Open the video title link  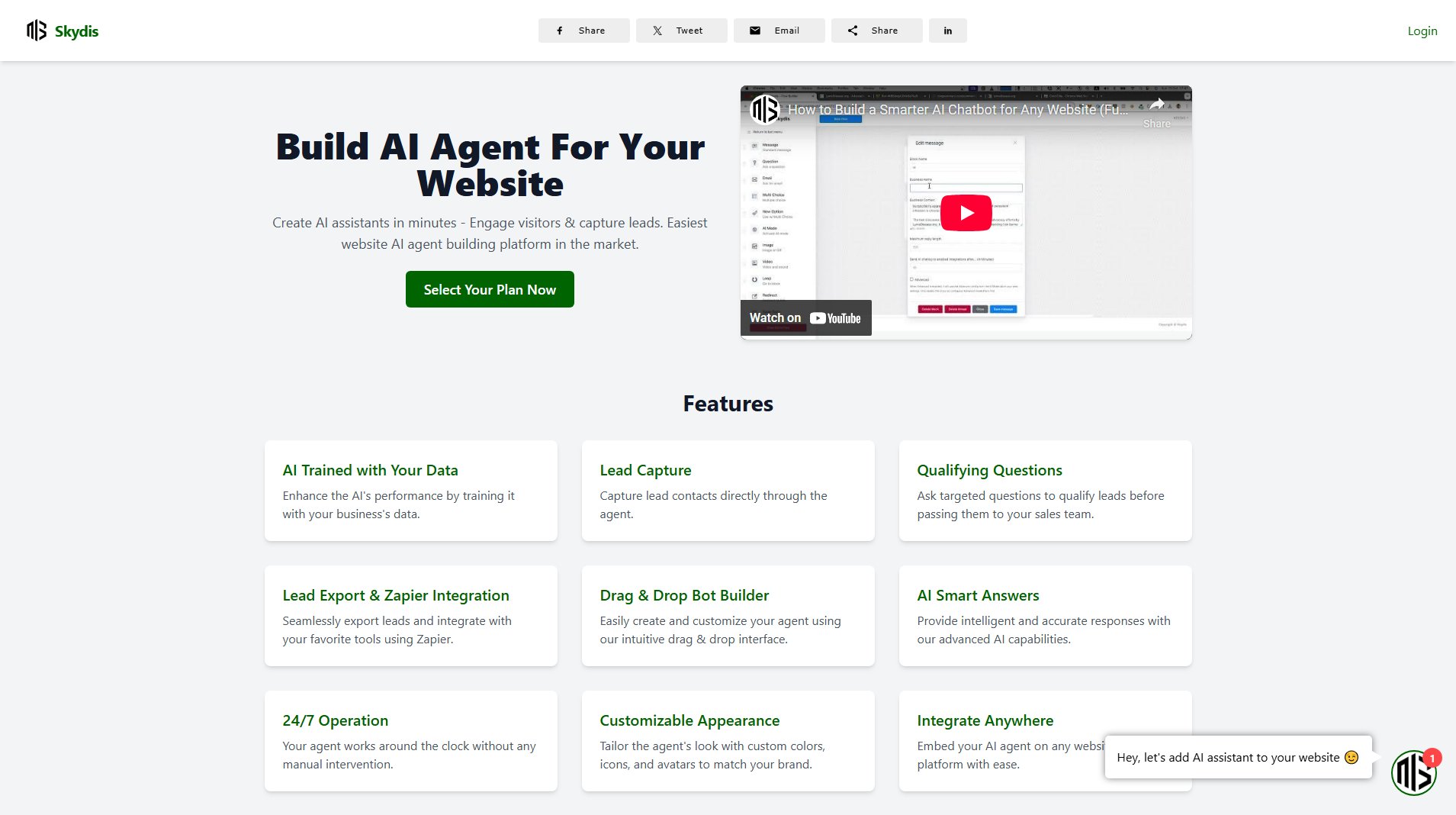pos(957,110)
